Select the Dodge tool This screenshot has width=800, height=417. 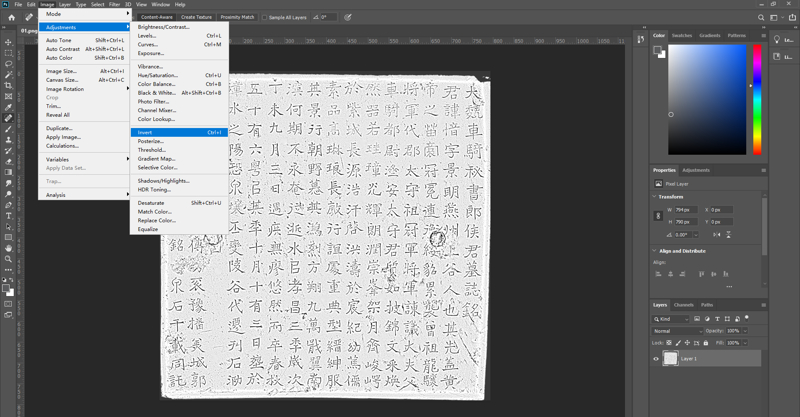(x=8, y=194)
